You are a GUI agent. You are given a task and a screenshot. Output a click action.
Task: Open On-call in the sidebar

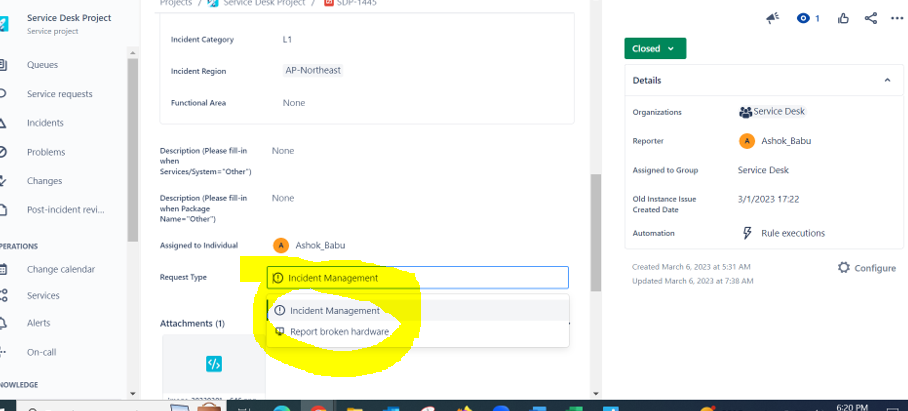(41, 352)
